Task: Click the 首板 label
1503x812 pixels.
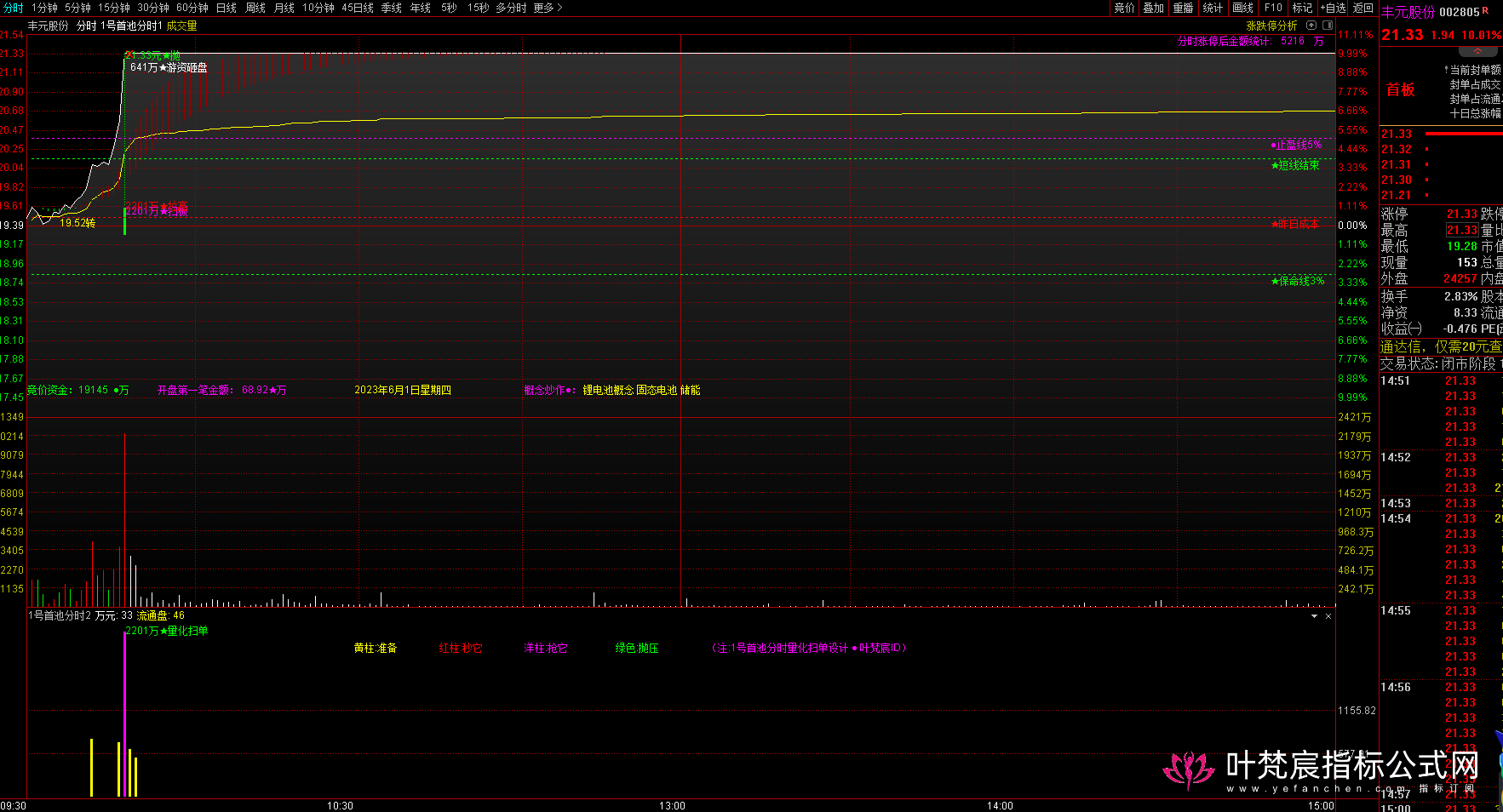Action: click(x=1400, y=89)
